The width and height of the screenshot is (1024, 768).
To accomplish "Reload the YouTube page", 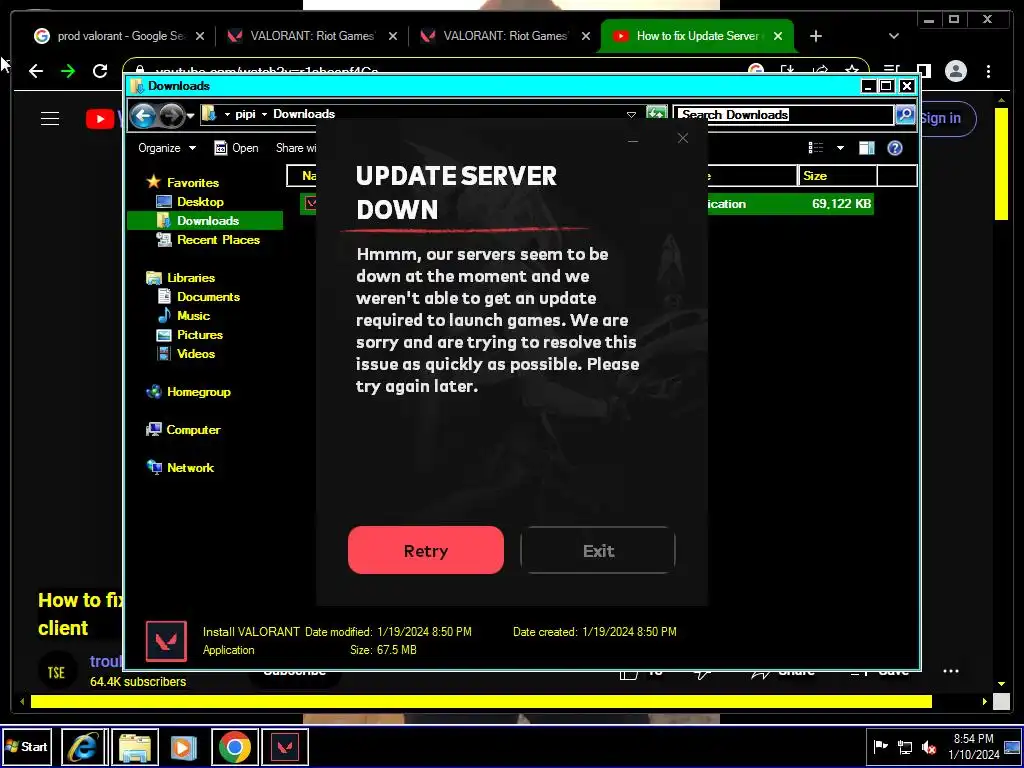I will (x=99, y=71).
